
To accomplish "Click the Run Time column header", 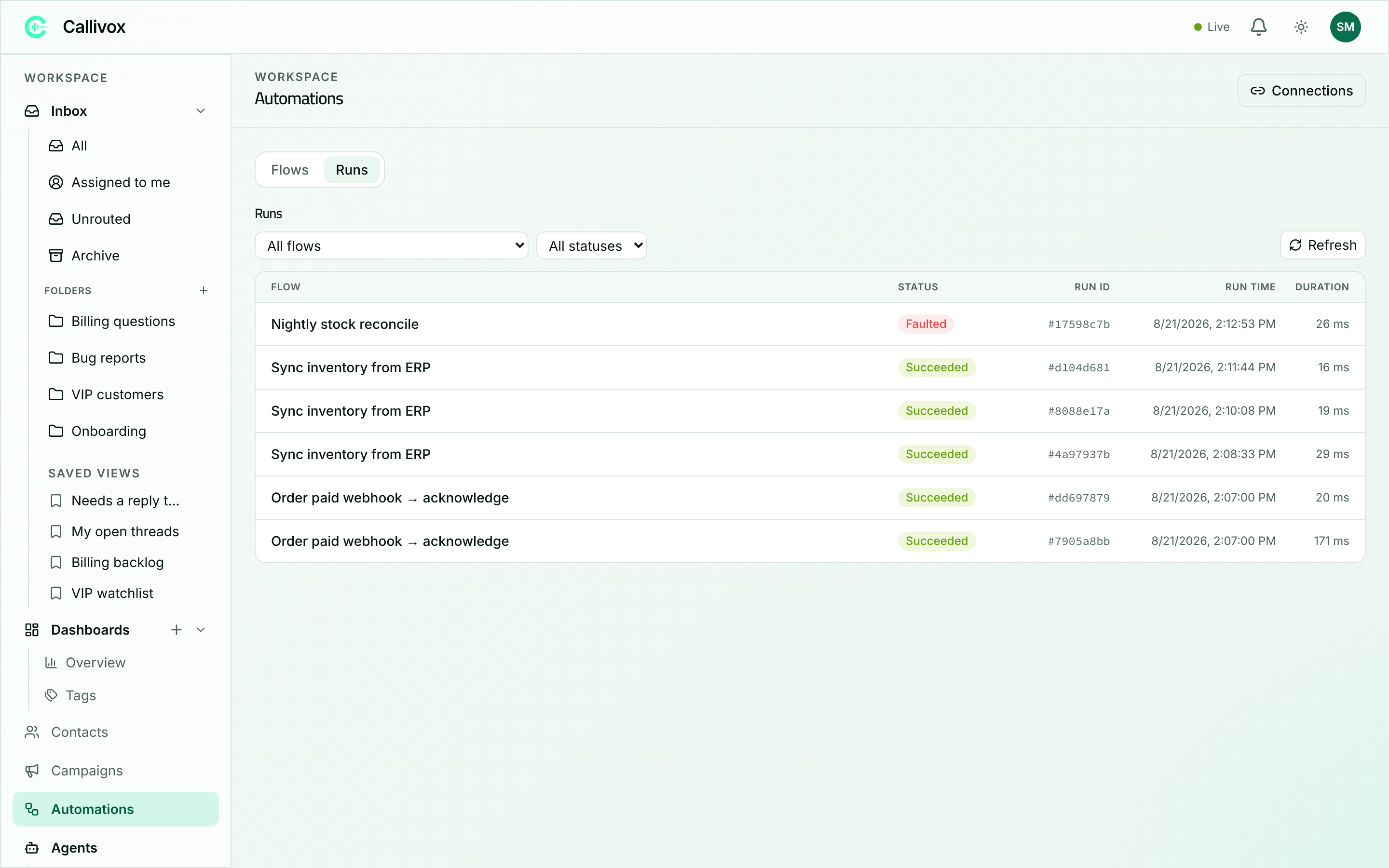I will point(1250,287).
